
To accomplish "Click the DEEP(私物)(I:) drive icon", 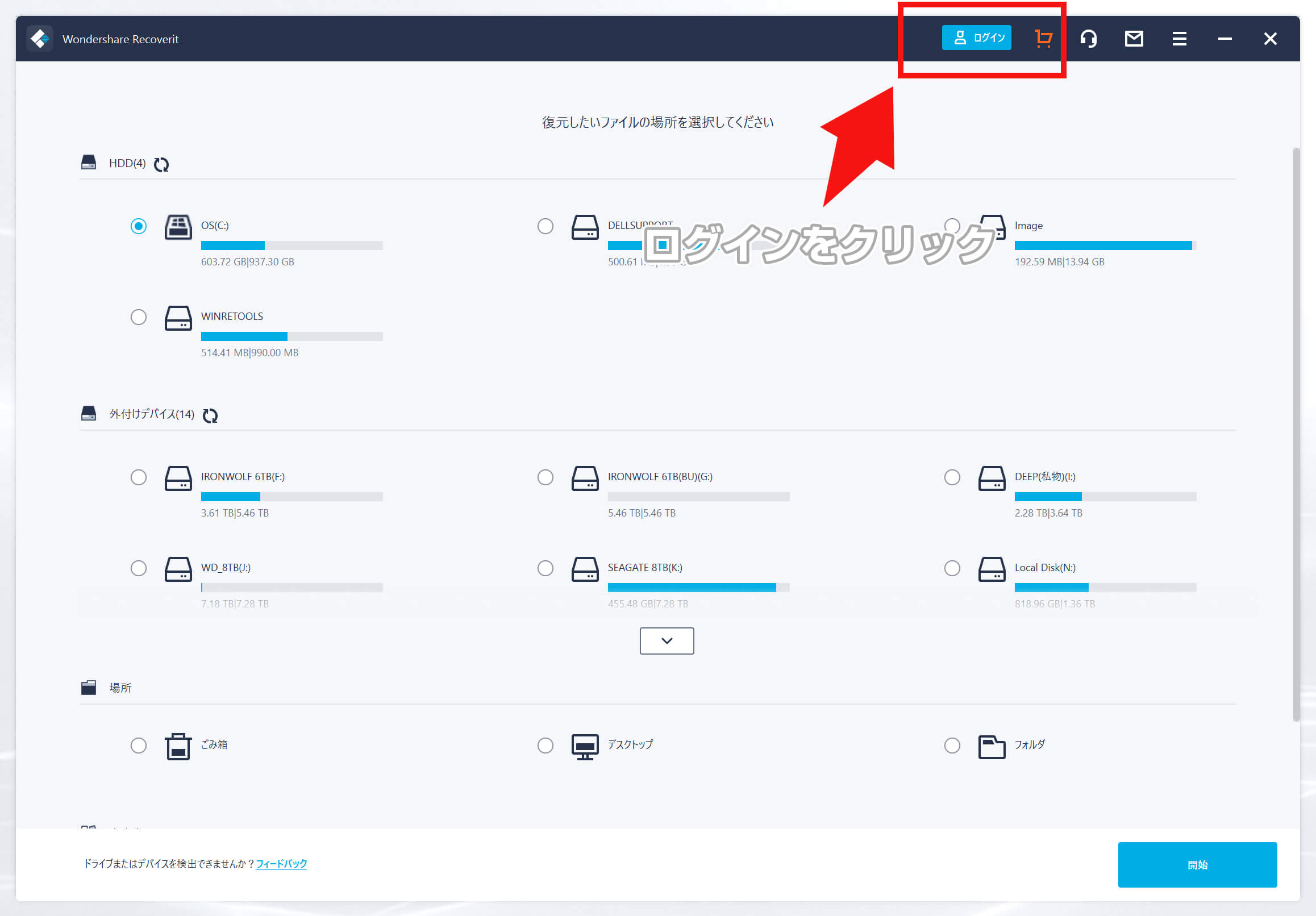I will [x=992, y=478].
